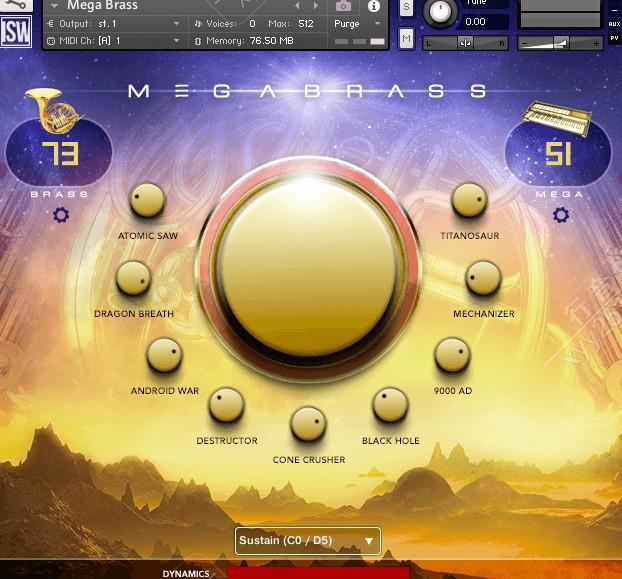The image size is (622, 579).
Task: Click the Mechanizer knob
Action: click(x=483, y=278)
